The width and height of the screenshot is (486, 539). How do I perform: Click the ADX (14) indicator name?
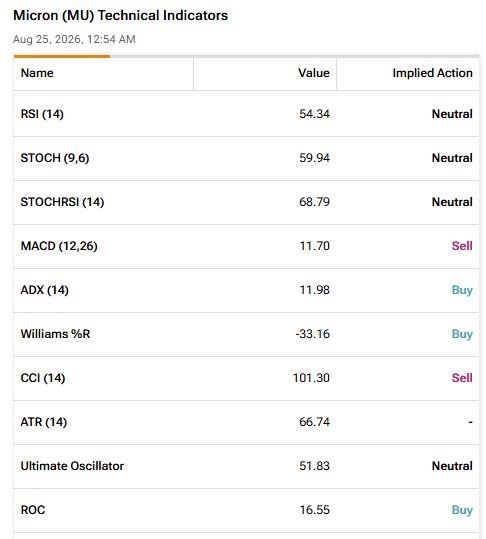point(44,290)
